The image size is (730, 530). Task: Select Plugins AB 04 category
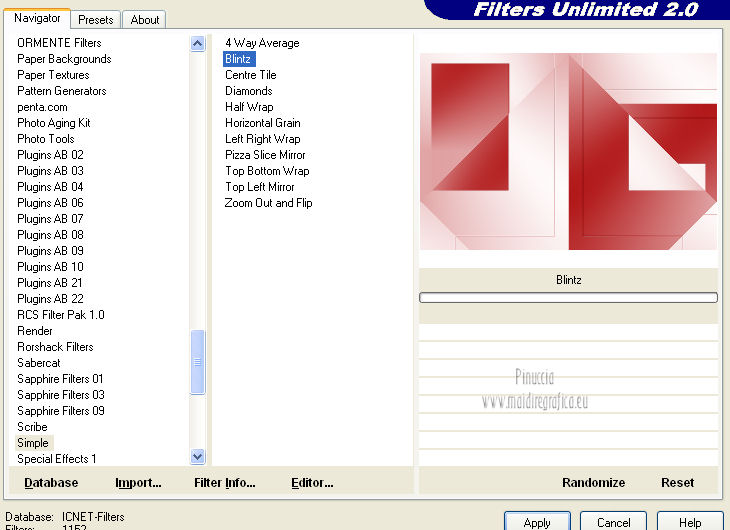[50, 187]
